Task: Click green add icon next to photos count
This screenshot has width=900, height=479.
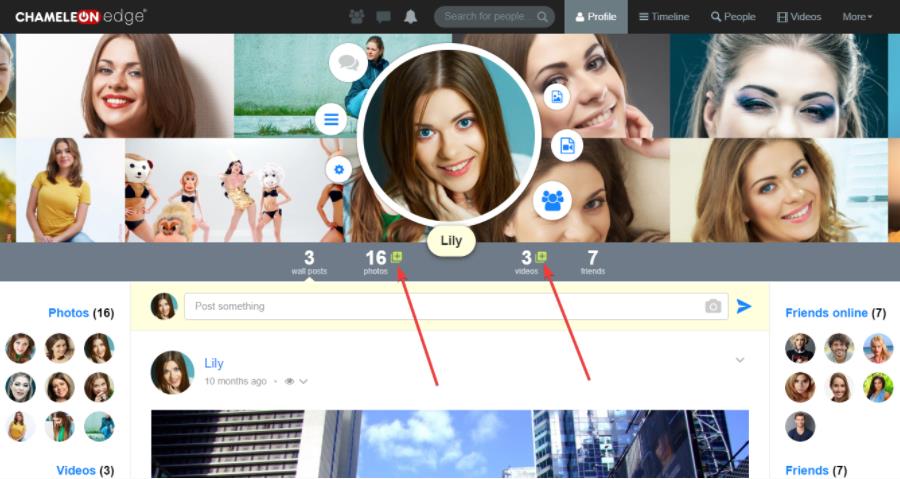Action: (x=397, y=258)
